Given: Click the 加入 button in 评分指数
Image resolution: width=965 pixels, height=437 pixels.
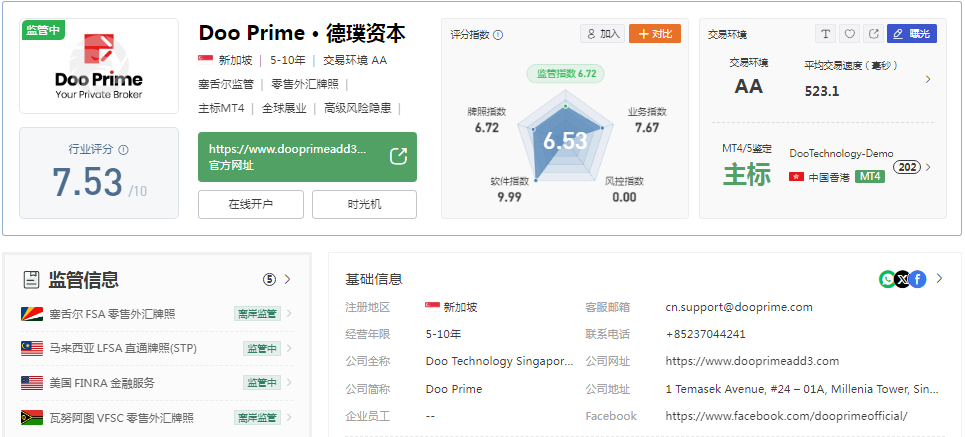Looking at the screenshot, I should pos(603,34).
